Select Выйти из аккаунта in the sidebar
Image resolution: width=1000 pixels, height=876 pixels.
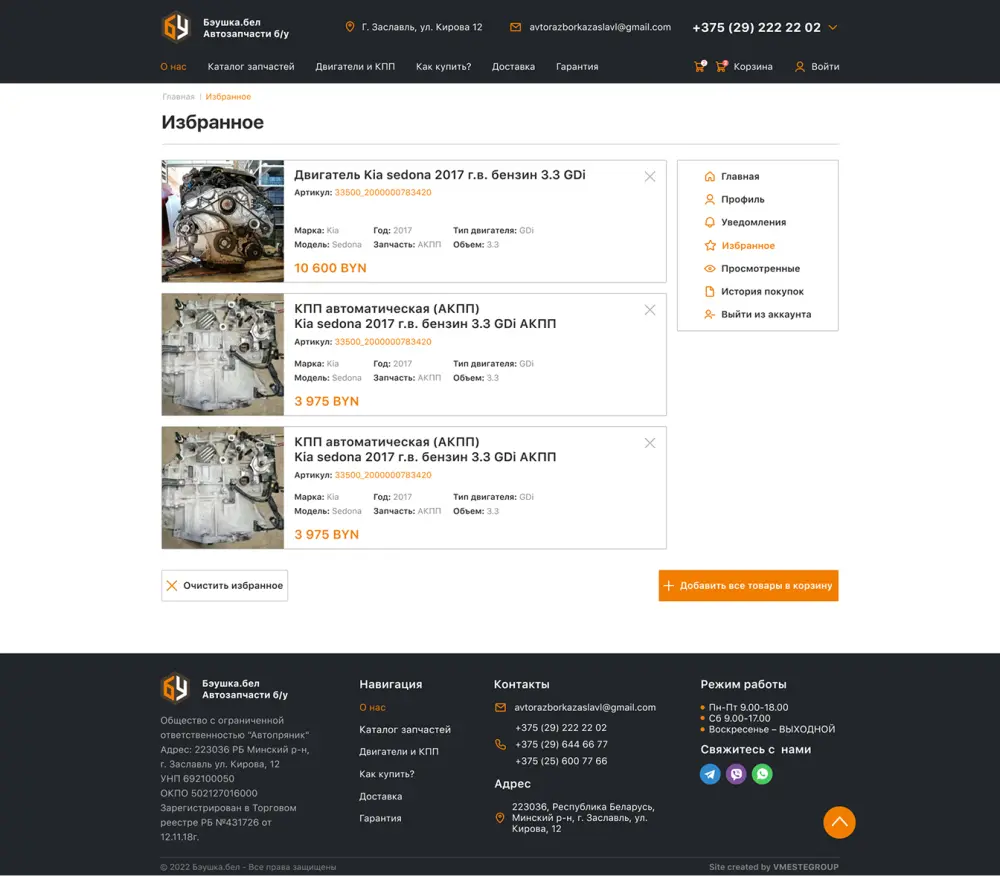click(x=766, y=314)
